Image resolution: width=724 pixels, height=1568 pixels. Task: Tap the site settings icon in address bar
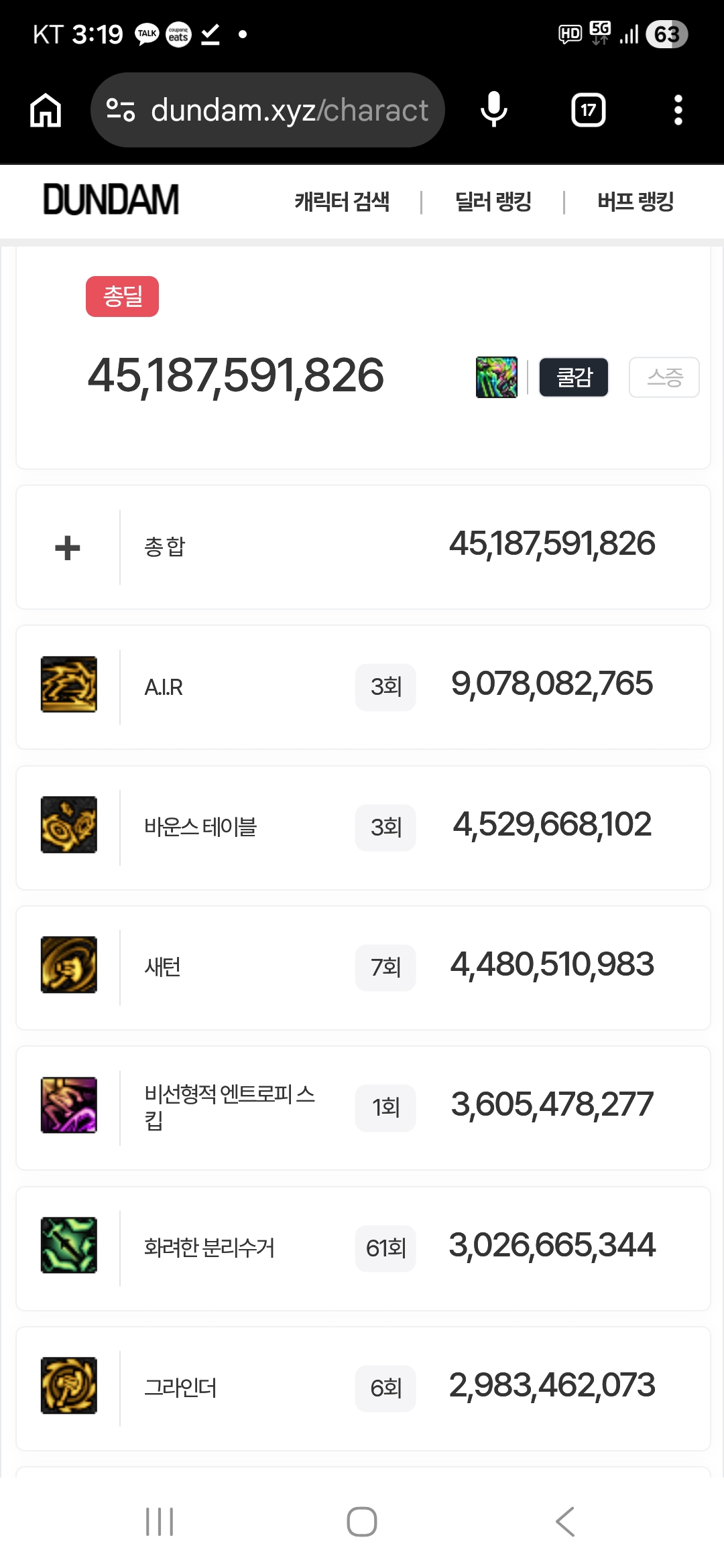click(x=121, y=110)
